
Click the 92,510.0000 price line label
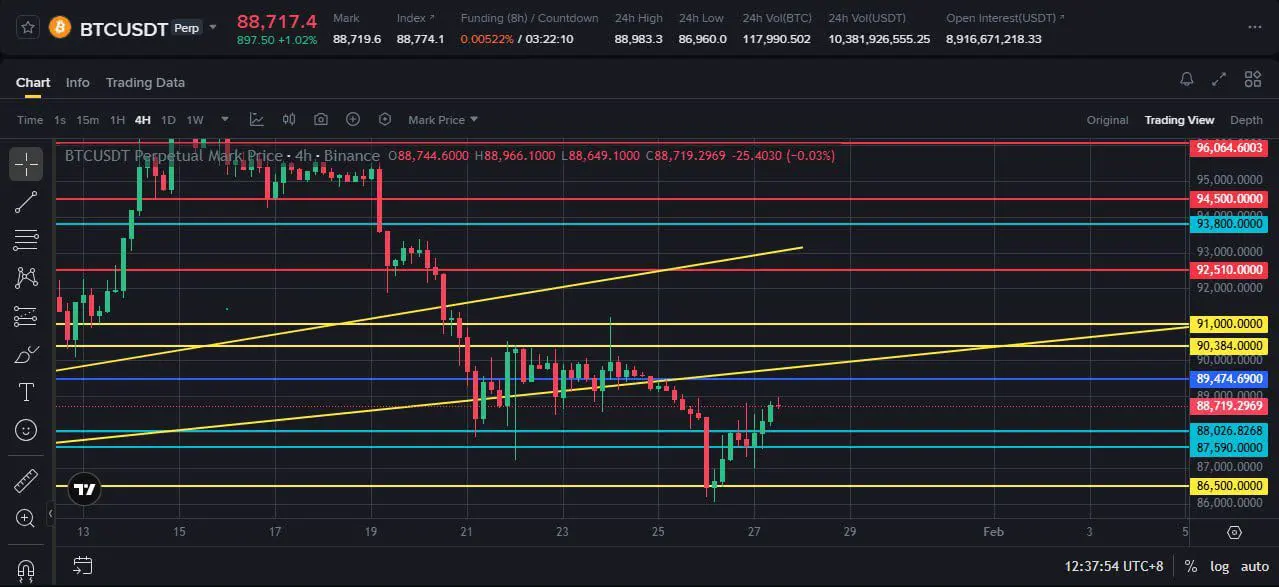pyautogui.click(x=1229, y=270)
